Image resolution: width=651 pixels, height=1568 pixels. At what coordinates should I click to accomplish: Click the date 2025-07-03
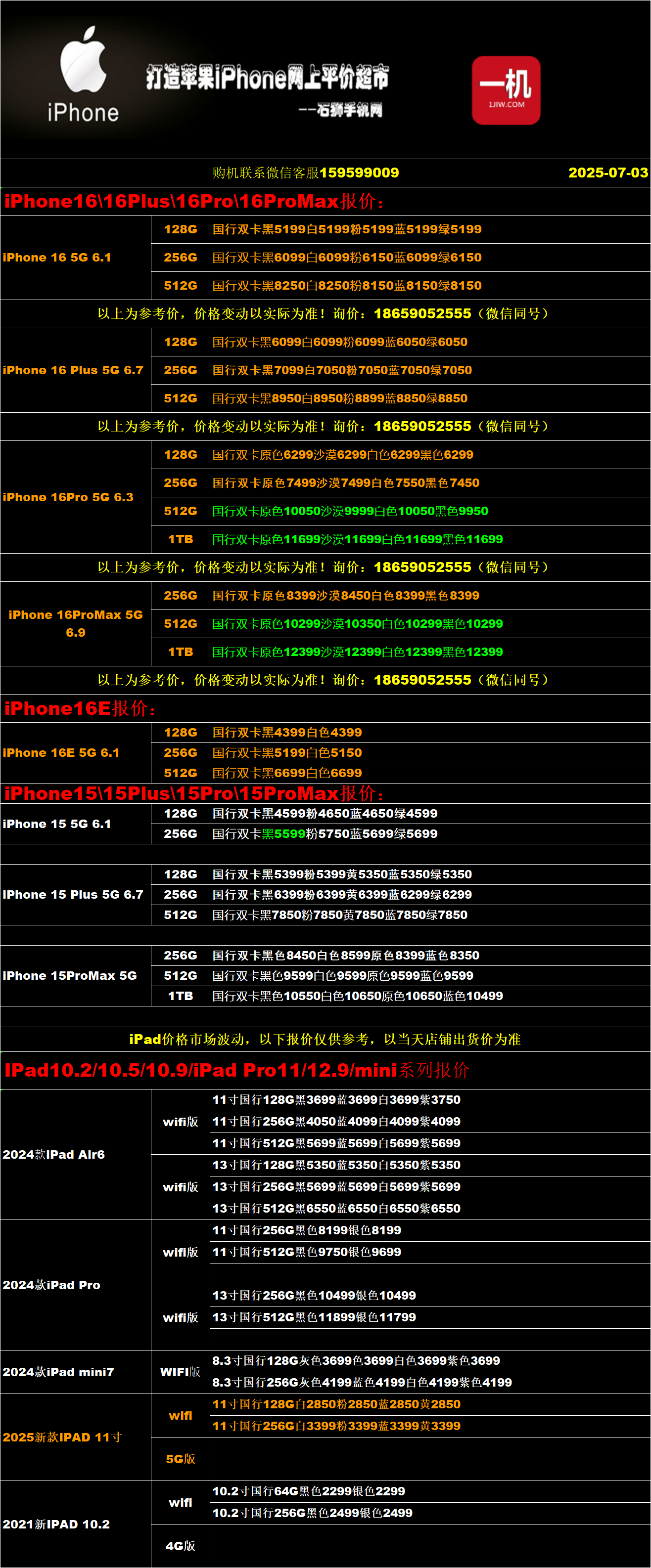608,172
